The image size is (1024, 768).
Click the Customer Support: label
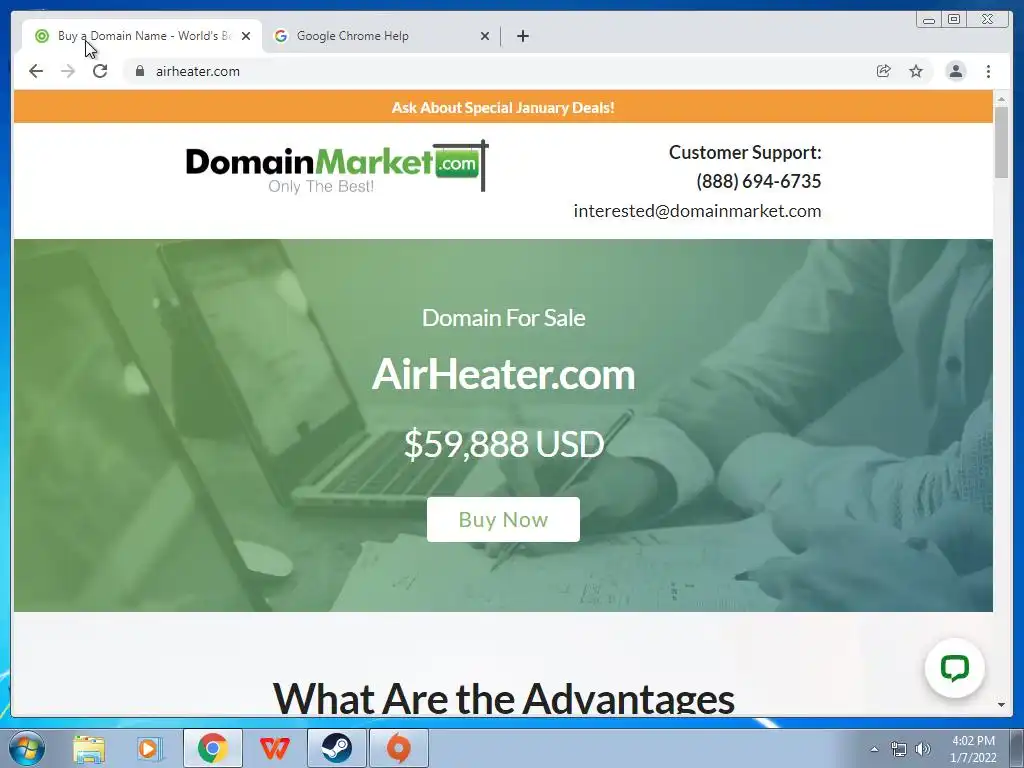[x=745, y=152]
